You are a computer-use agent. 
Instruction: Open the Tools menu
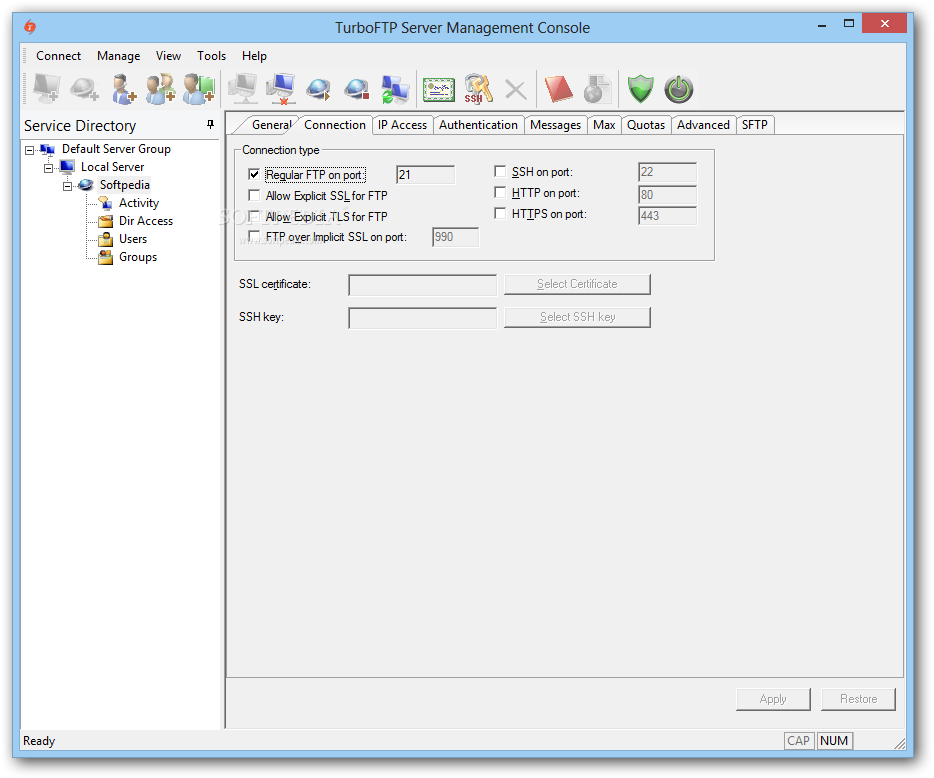[x=211, y=55]
